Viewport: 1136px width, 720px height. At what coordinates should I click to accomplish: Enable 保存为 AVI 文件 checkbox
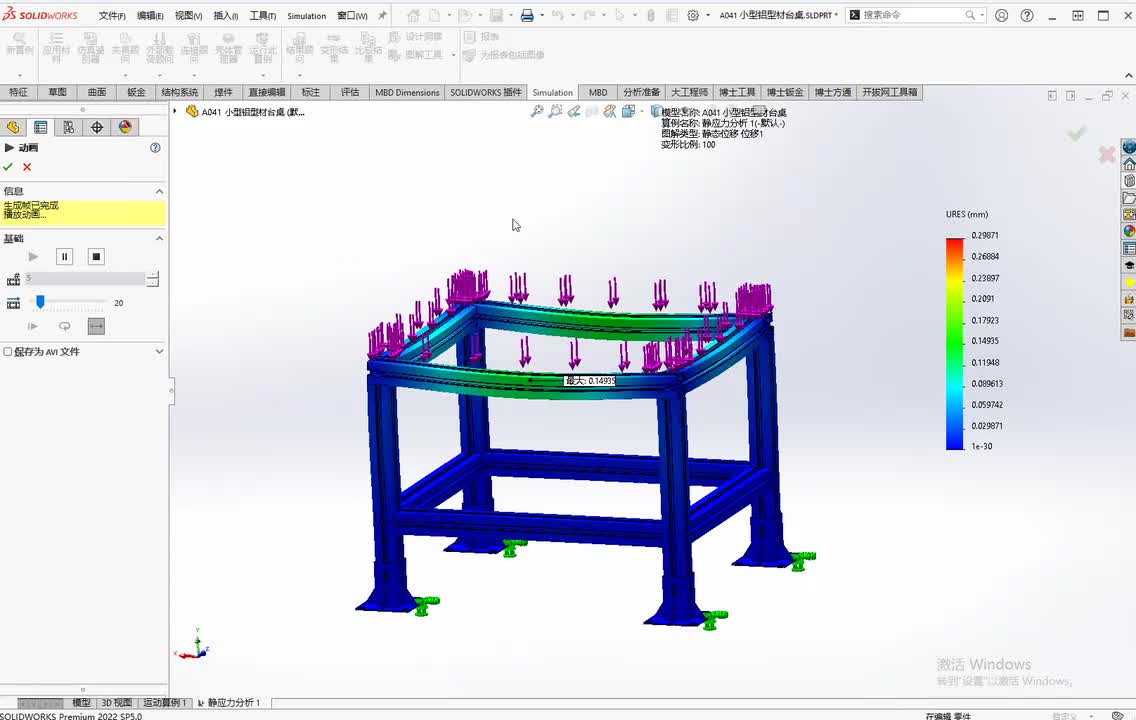(x=8, y=351)
